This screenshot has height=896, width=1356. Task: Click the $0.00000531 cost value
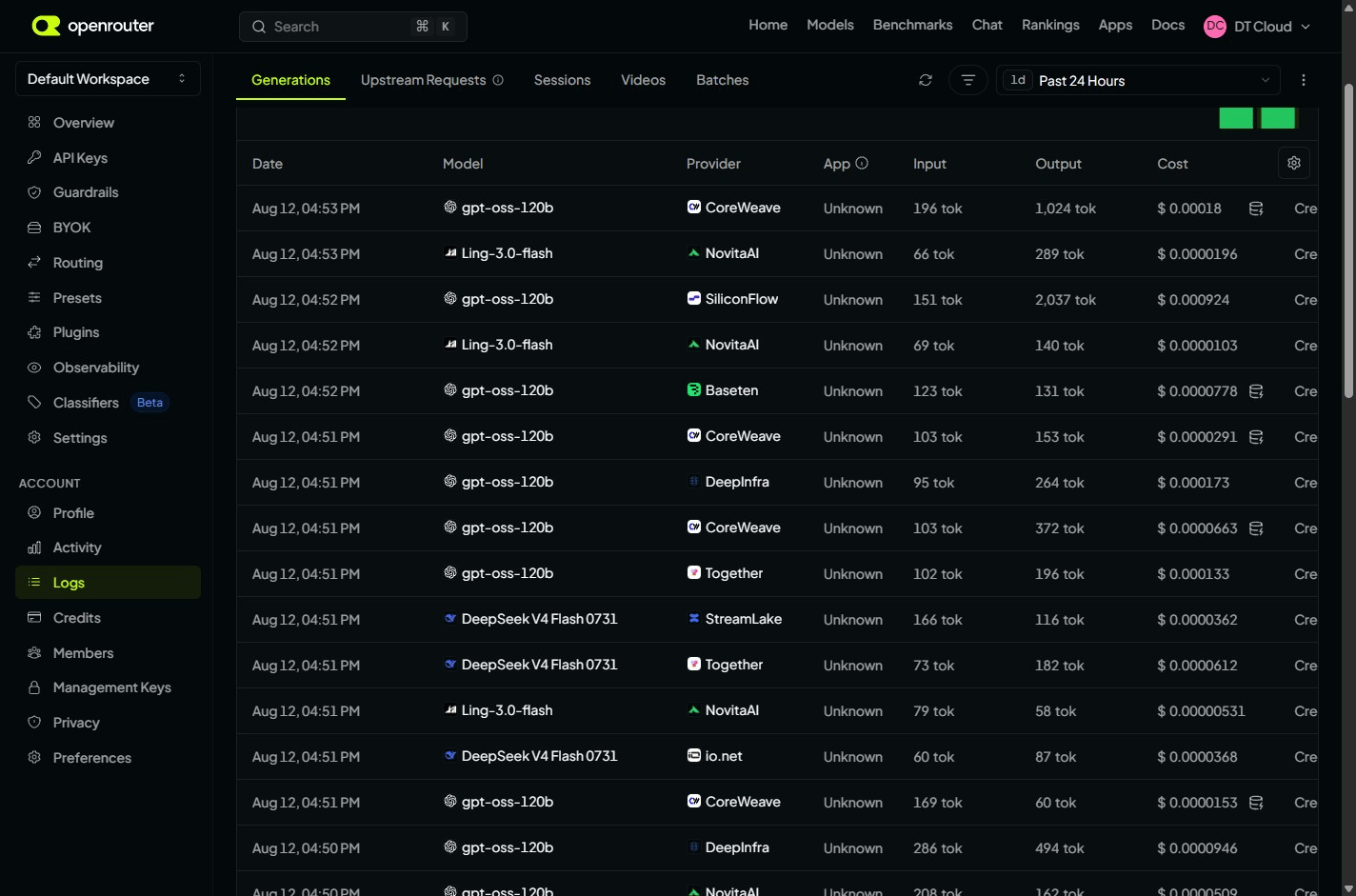[1201, 711]
